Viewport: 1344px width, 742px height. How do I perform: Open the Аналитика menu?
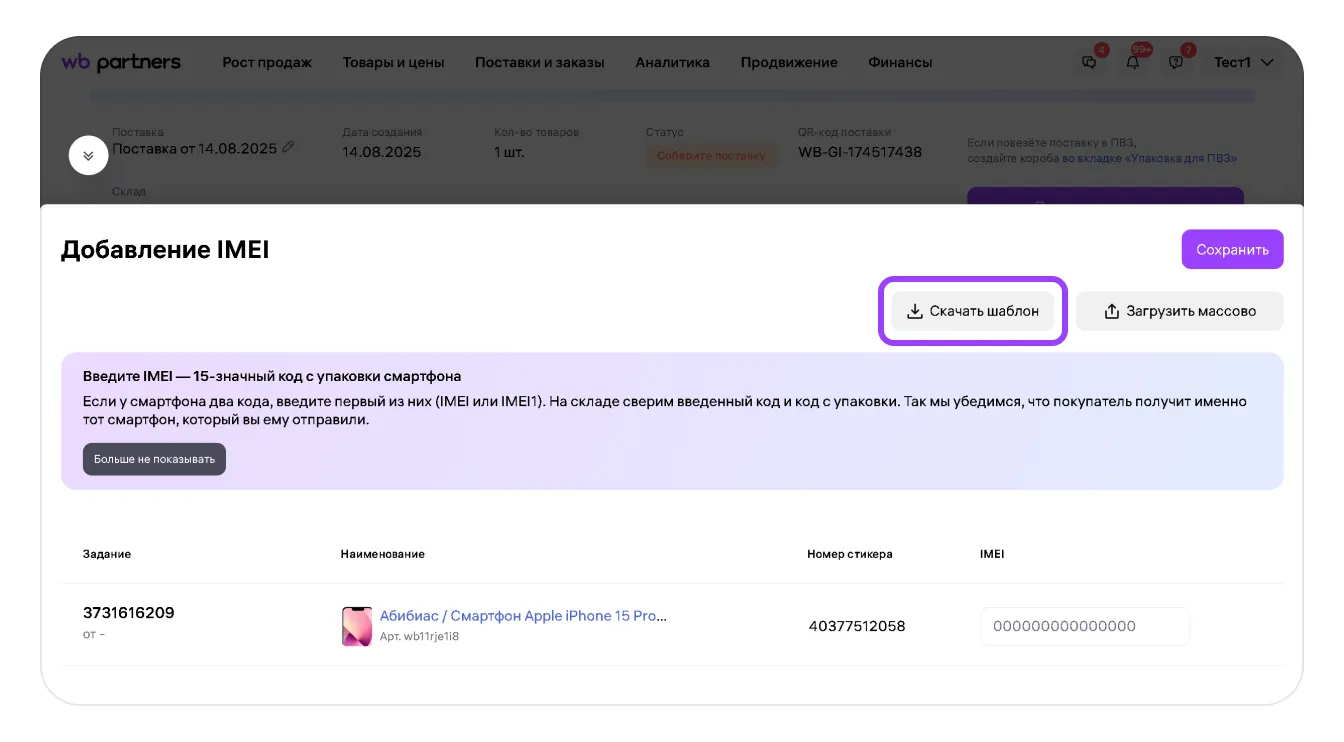click(x=672, y=62)
